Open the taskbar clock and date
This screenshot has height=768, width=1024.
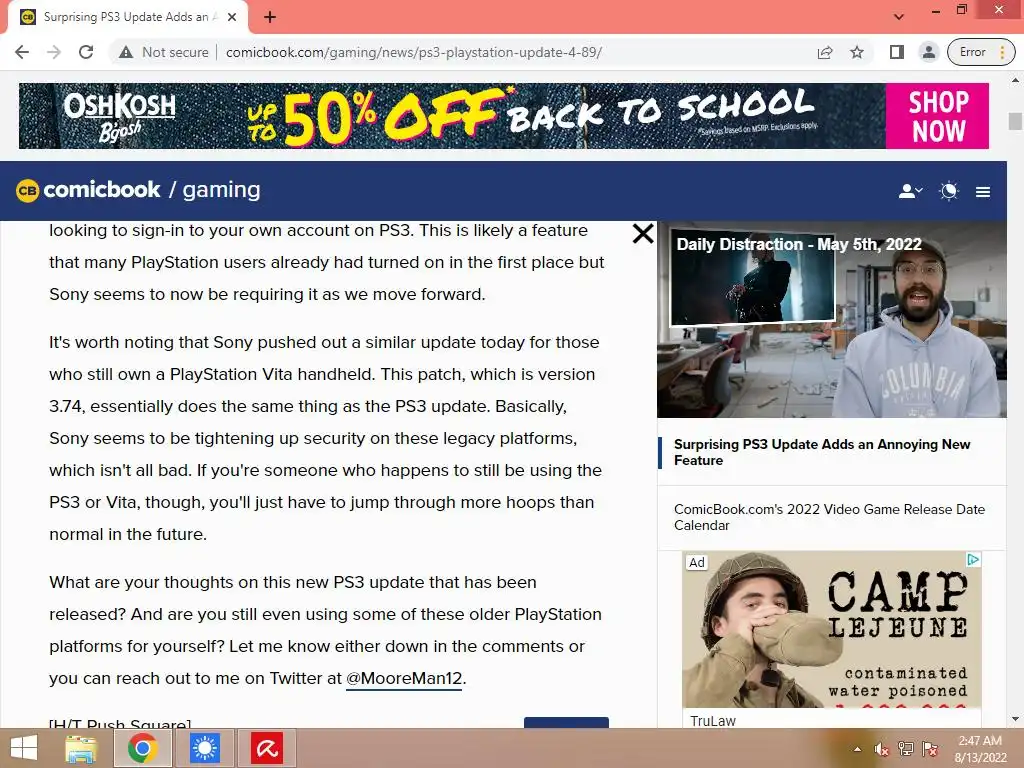tap(980, 749)
